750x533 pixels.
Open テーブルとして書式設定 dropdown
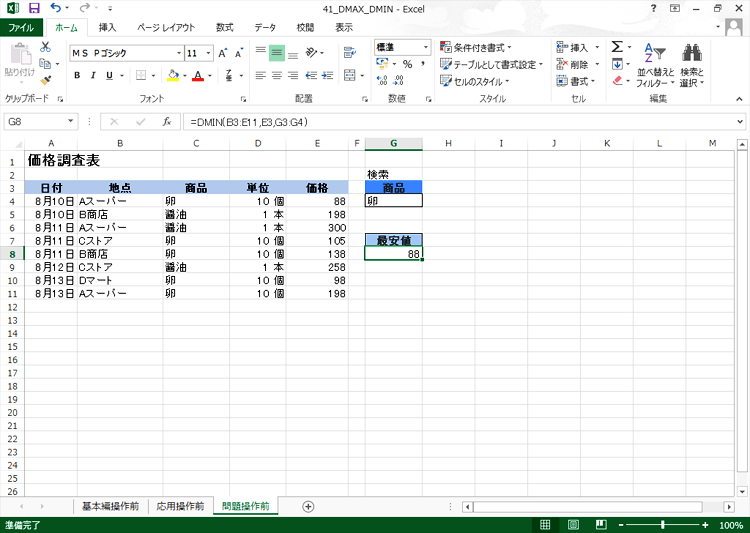tap(492, 65)
